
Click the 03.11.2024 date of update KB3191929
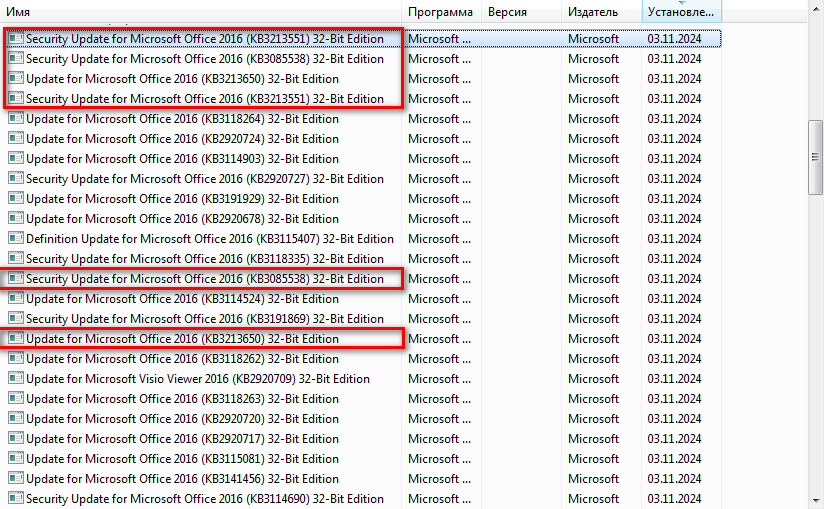[x=674, y=199]
